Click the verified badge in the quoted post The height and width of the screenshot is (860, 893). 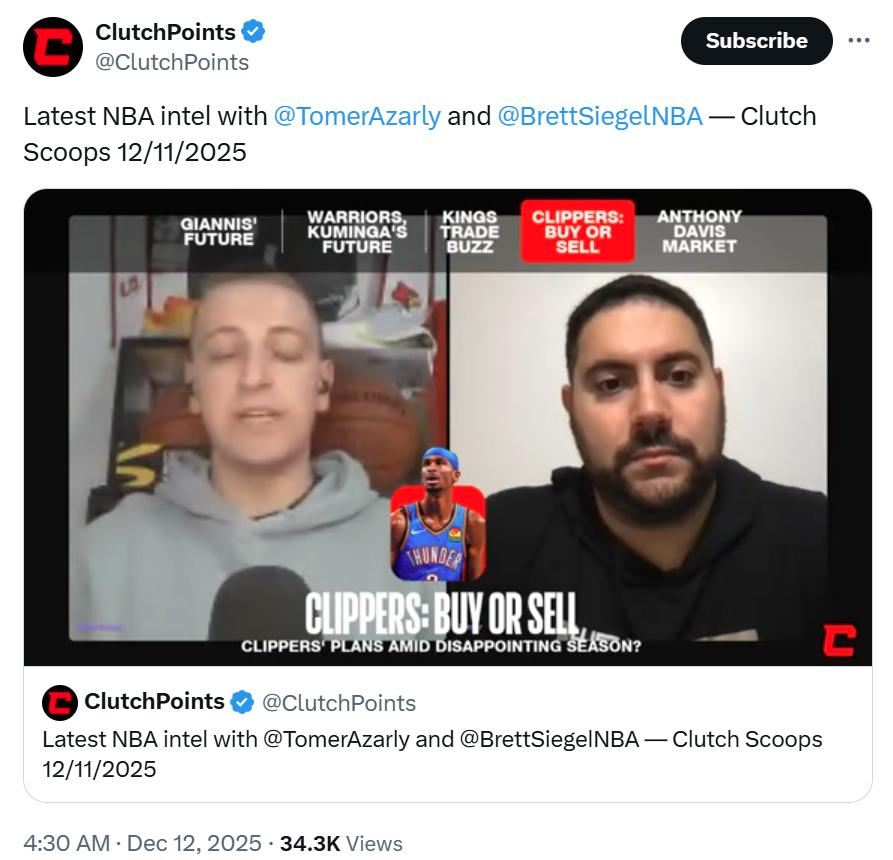(x=242, y=702)
